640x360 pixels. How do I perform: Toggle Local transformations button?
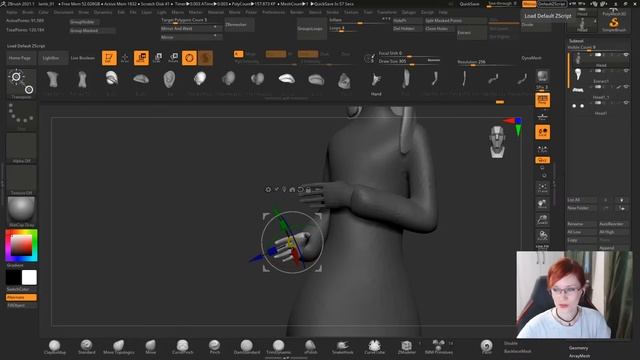[542, 132]
